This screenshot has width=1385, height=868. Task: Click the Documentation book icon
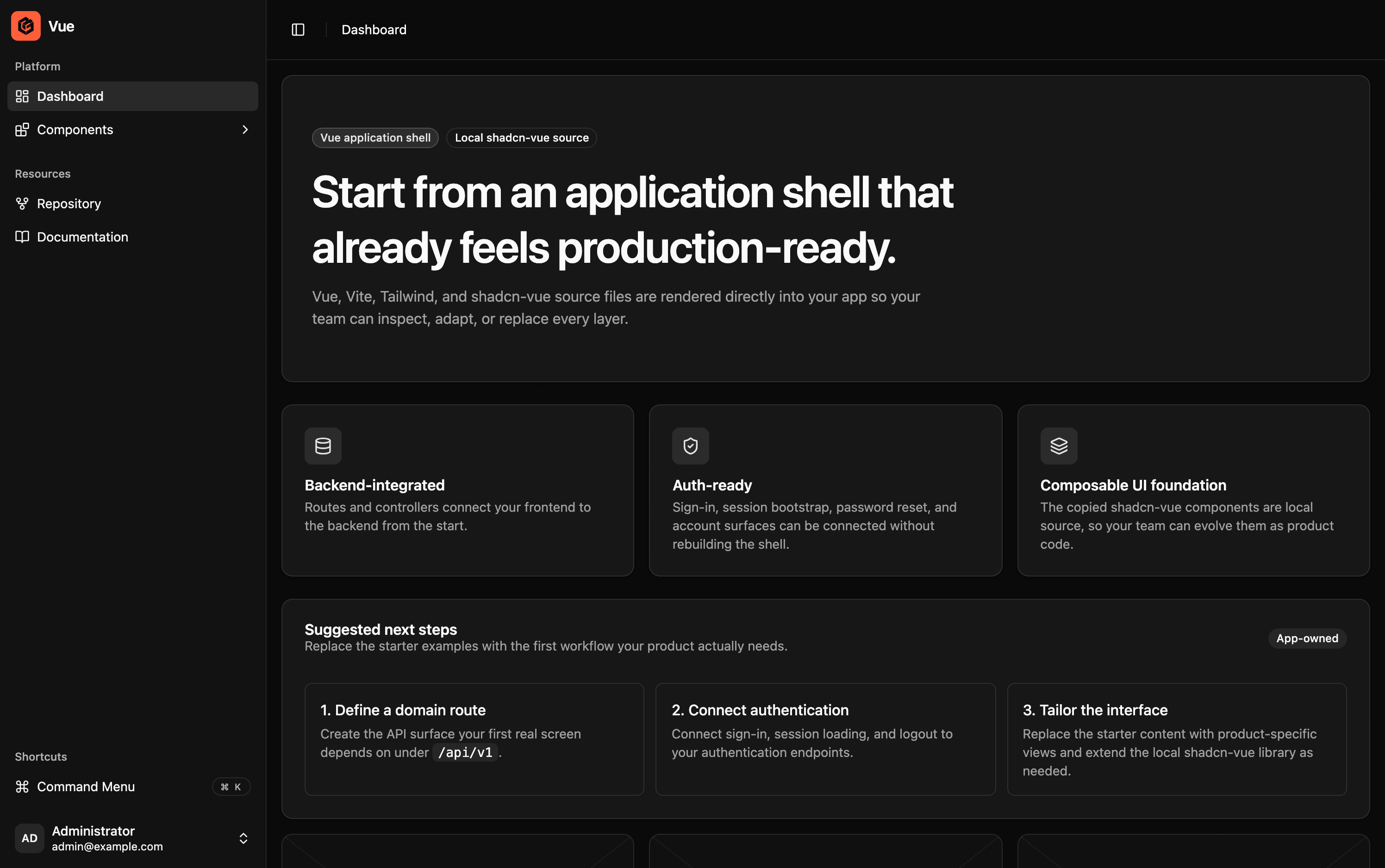tap(22, 236)
